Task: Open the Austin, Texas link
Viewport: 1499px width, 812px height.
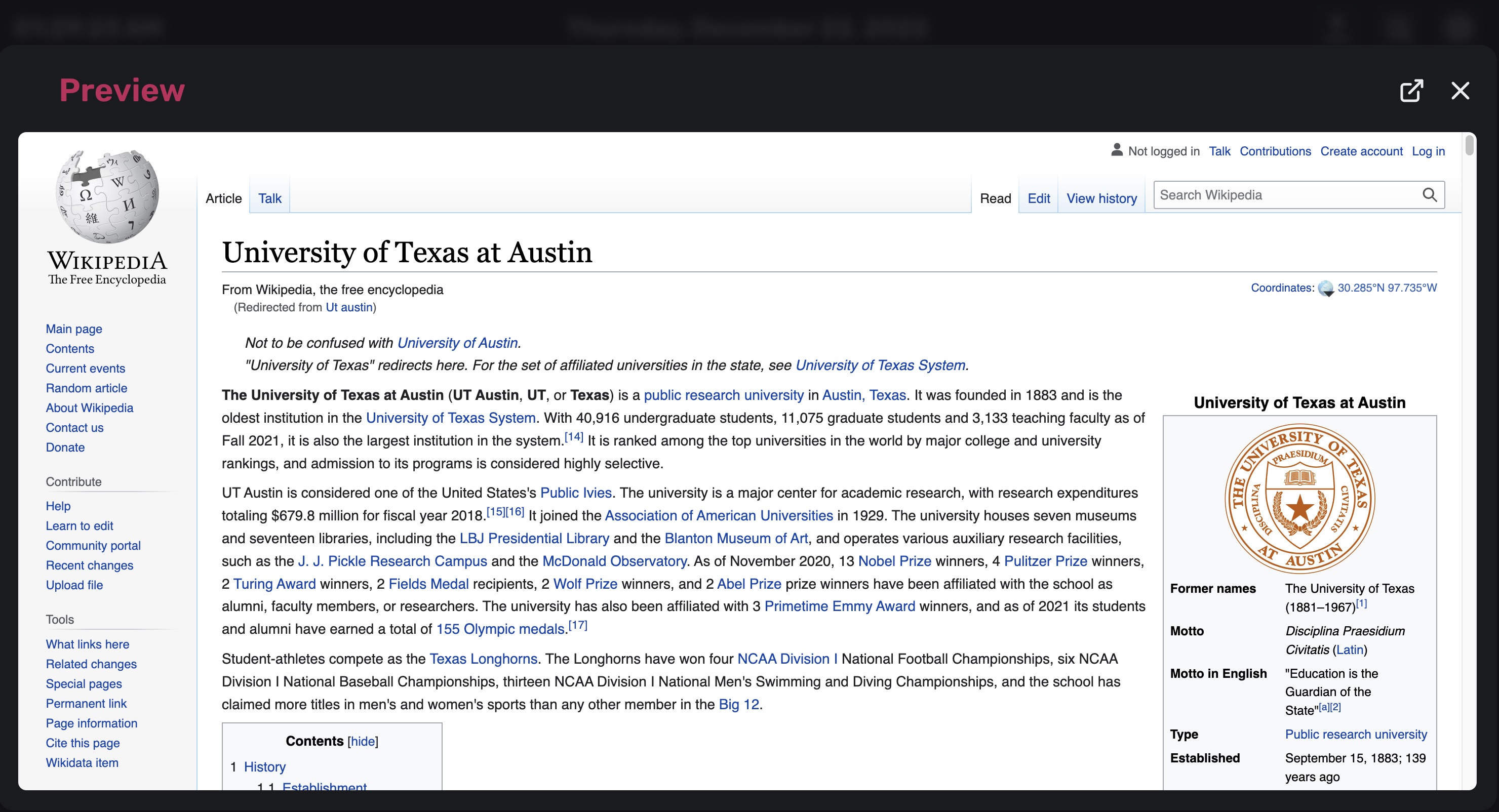Action: [863, 395]
